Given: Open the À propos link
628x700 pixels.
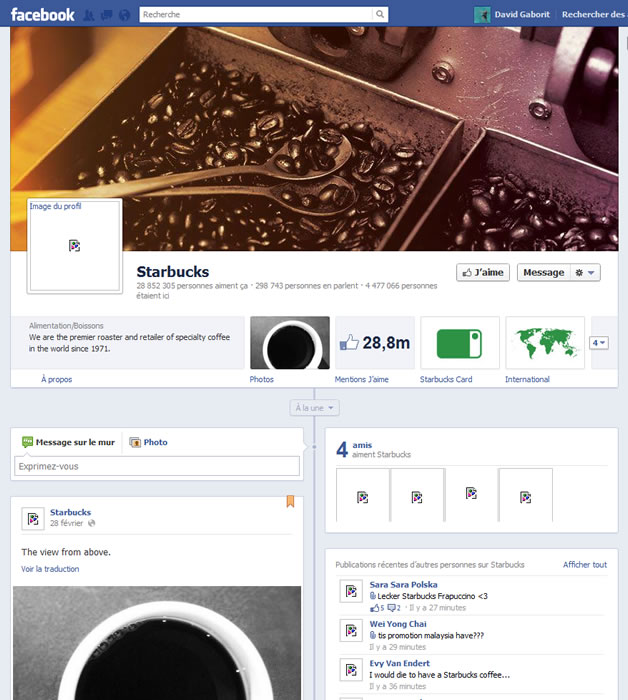Looking at the screenshot, I should point(56,379).
